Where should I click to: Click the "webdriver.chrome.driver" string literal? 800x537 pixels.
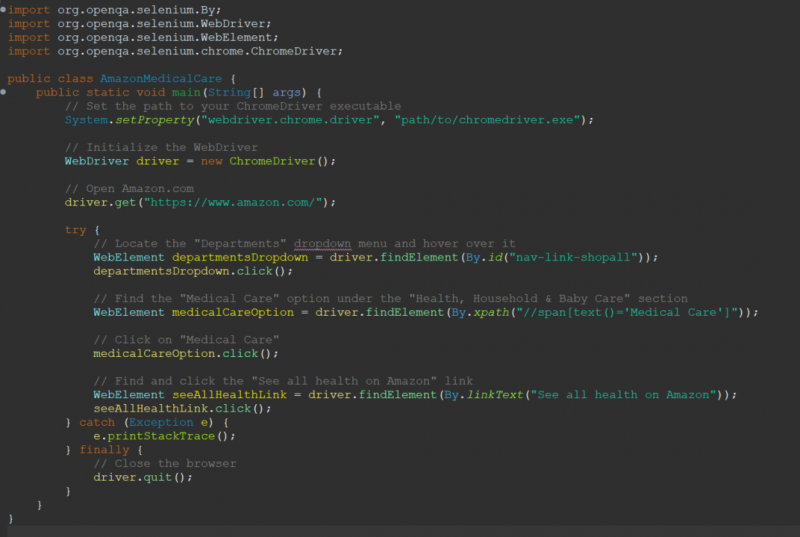tap(290, 120)
